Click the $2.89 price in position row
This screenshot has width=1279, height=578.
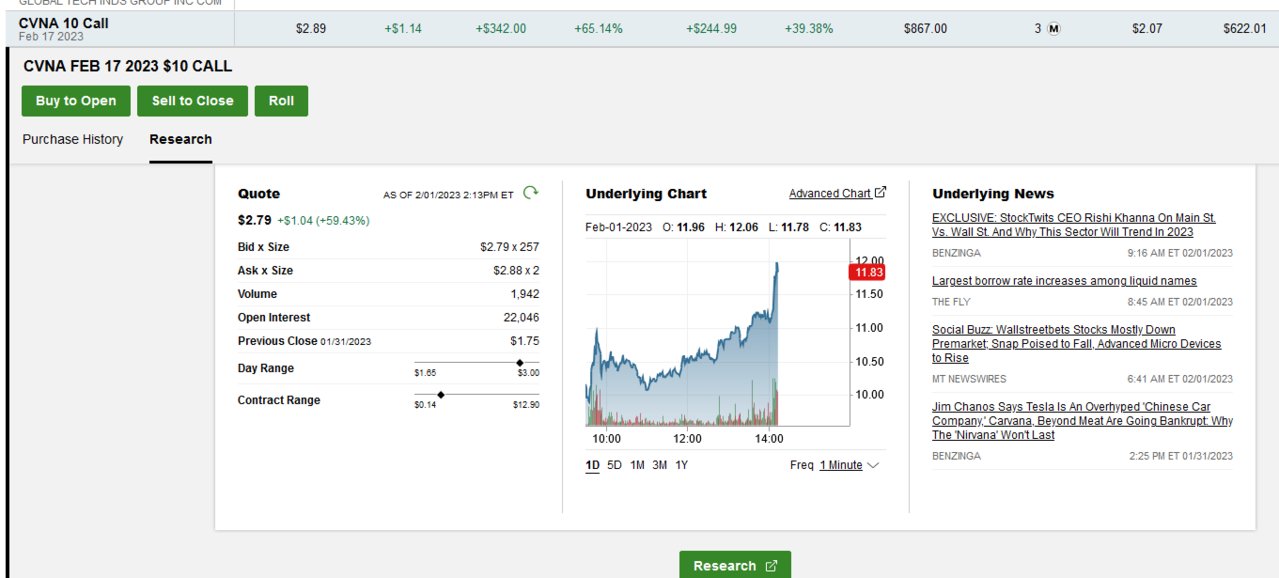311,29
